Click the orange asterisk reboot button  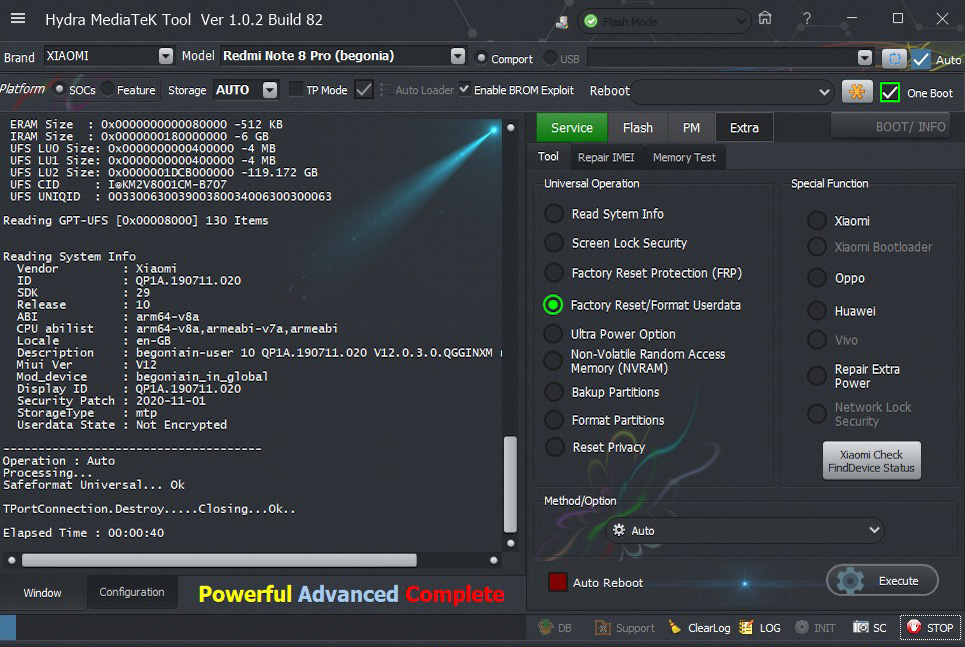(857, 92)
